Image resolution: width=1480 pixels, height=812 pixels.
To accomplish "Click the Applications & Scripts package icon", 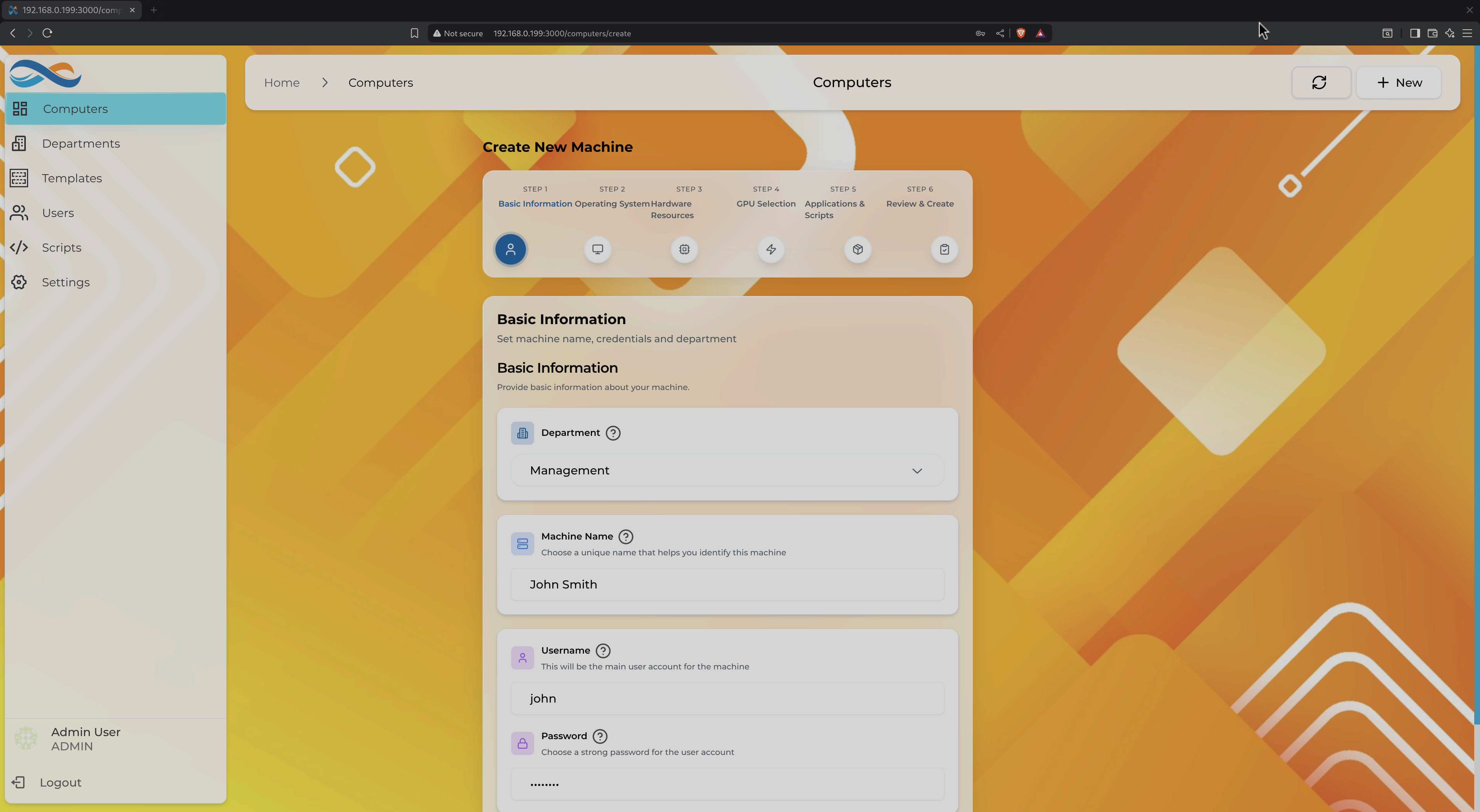I will [857, 249].
